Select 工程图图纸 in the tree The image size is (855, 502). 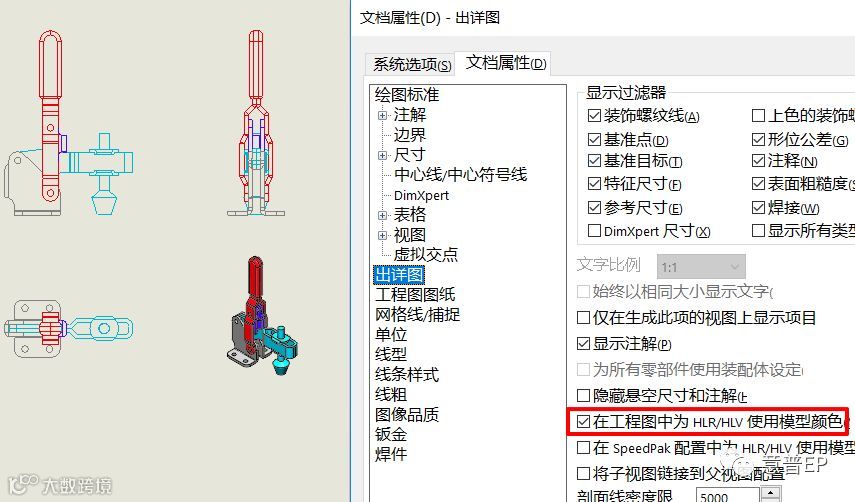point(415,295)
